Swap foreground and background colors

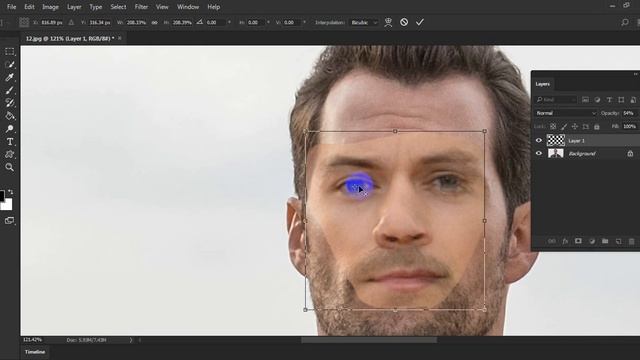click(11, 192)
